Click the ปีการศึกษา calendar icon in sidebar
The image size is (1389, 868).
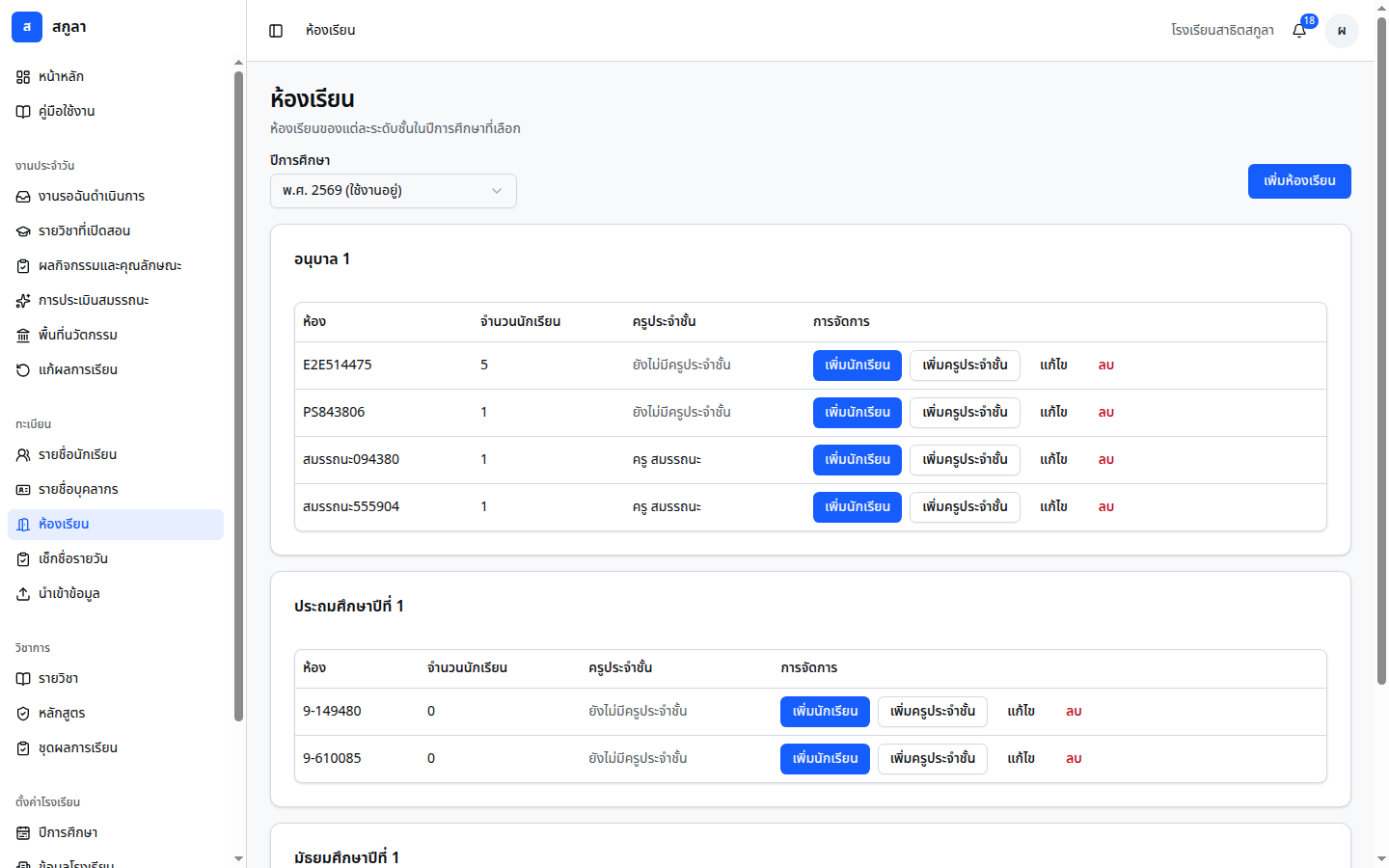23,833
